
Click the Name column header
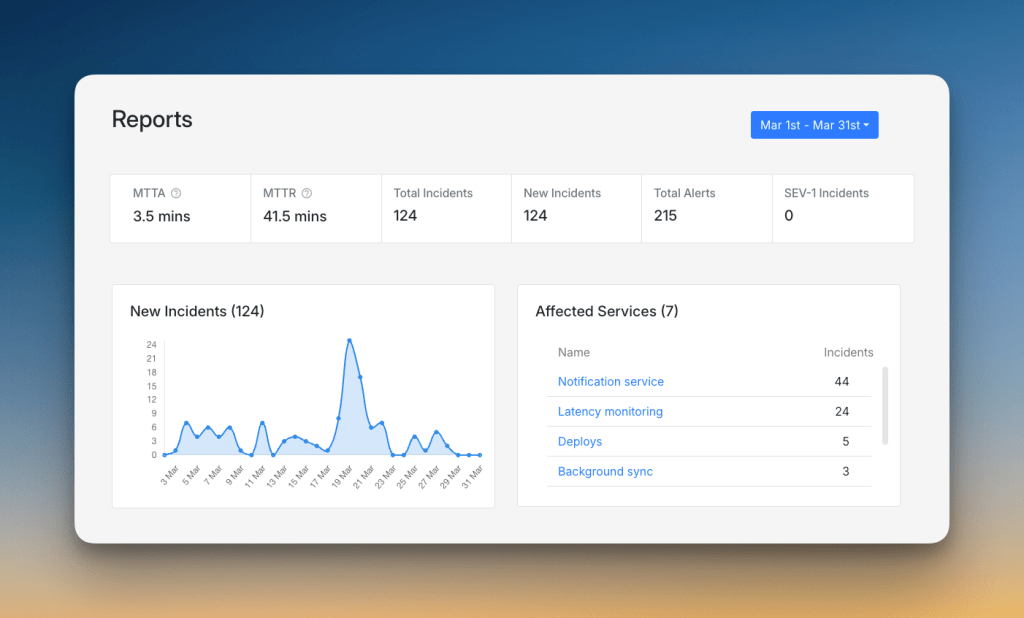(x=573, y=352)
